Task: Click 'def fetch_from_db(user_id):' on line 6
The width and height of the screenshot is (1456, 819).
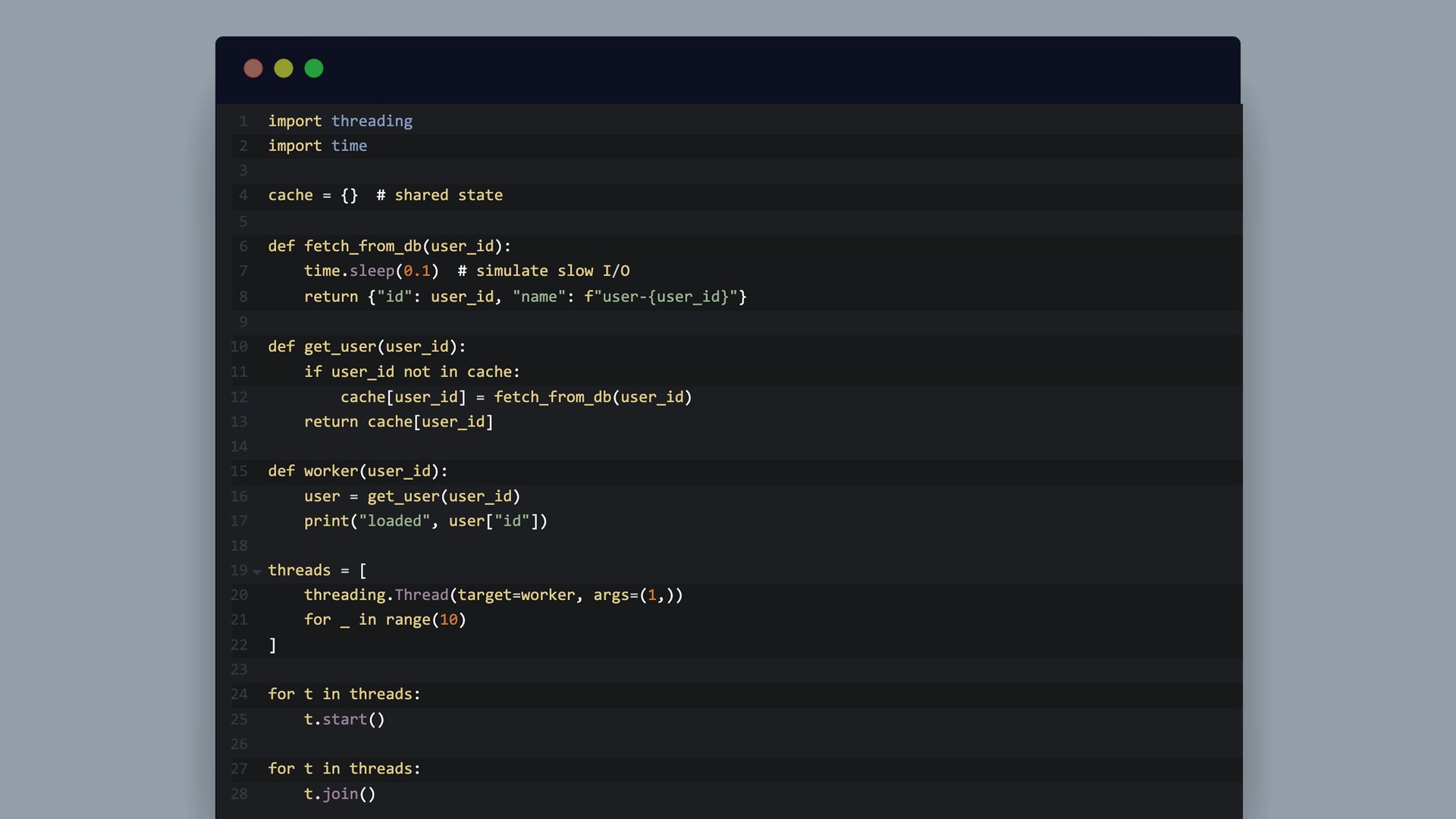Action: tap(390, 246)
